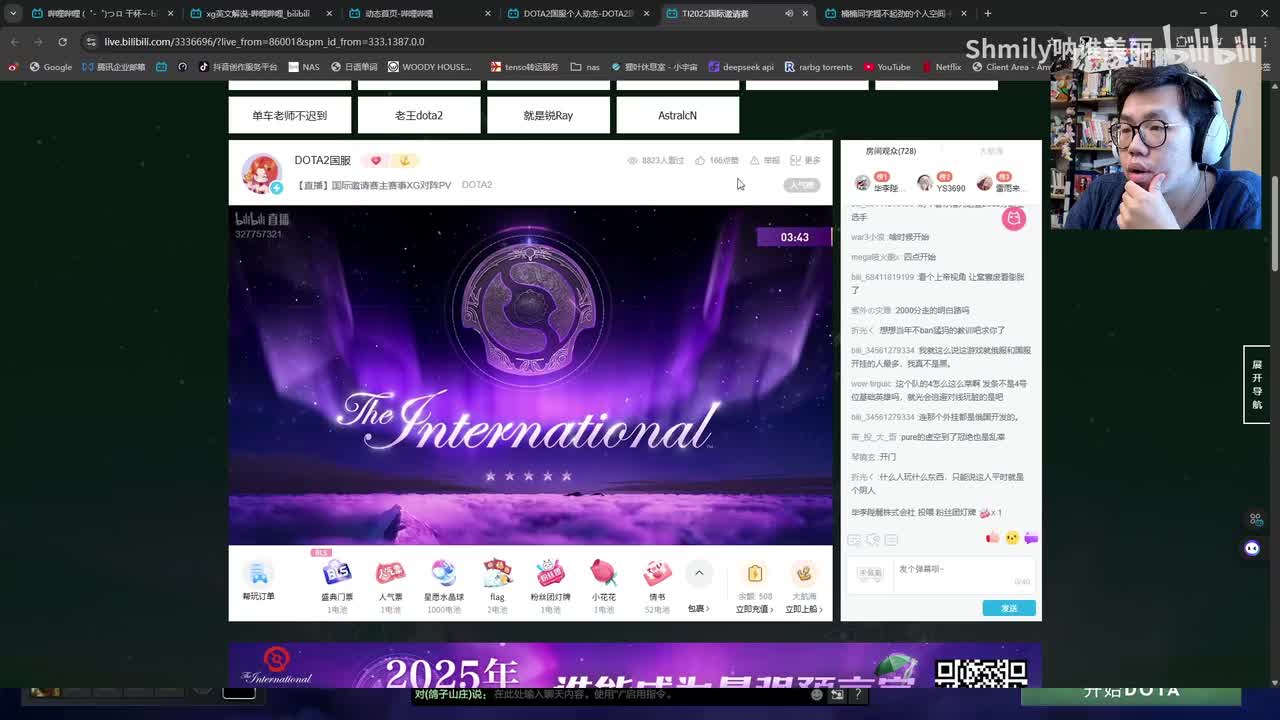This screenshot has width=1280, height=720.
Task: Switch to xg英文解说 browser tab
Action: (x=258, y=13)
